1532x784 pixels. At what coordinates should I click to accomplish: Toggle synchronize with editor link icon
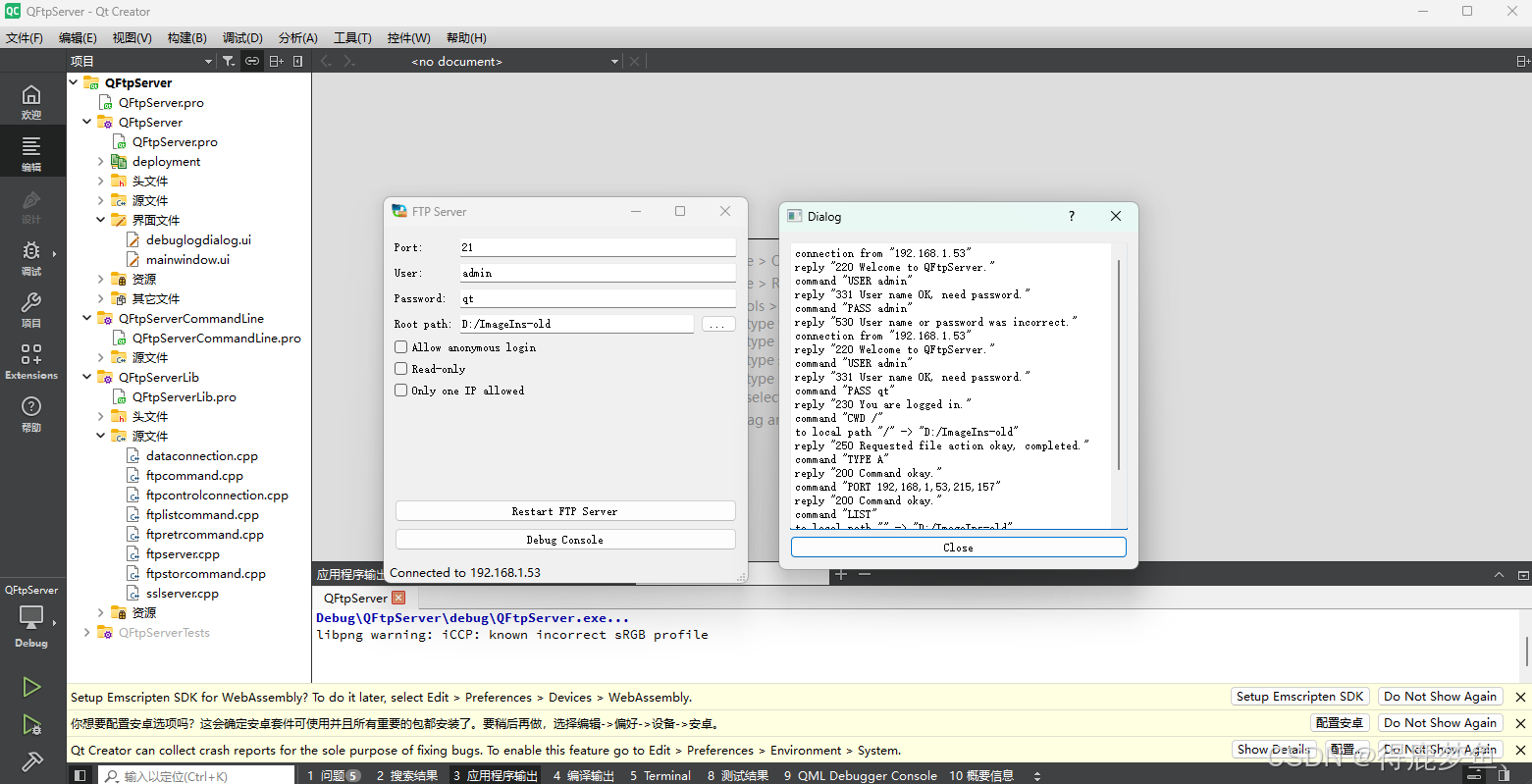(252, 61)
